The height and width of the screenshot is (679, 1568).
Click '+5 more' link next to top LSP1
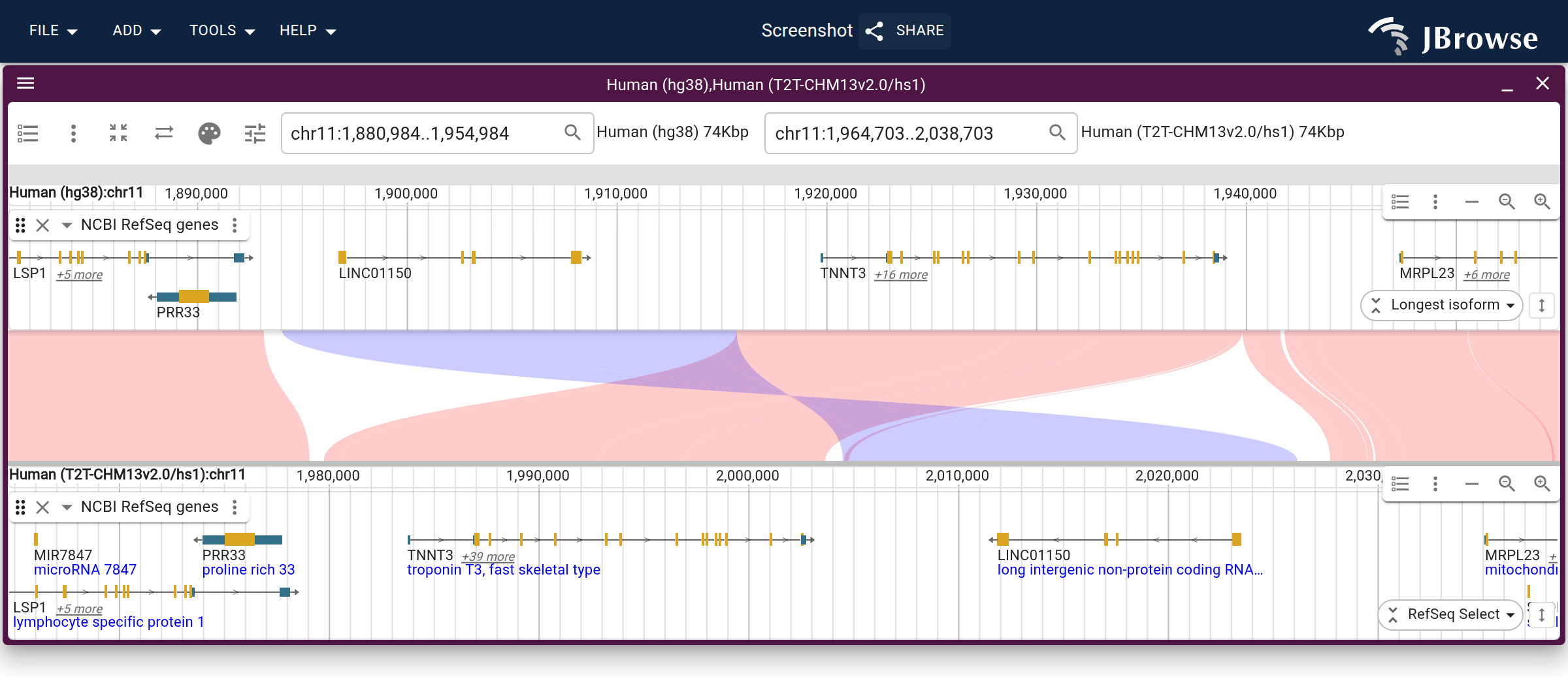pyautogui.click(x=79, y=275)
